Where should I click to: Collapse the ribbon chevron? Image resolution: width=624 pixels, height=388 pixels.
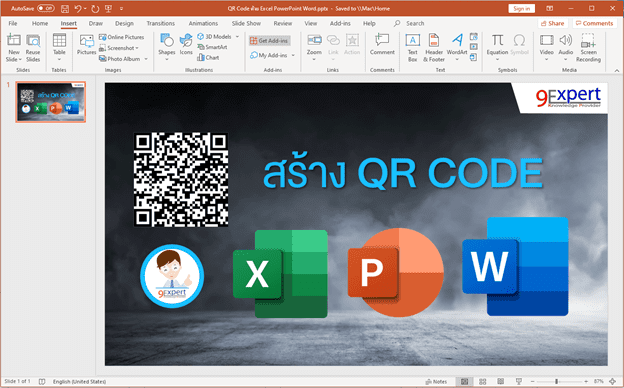click(616, 70)
